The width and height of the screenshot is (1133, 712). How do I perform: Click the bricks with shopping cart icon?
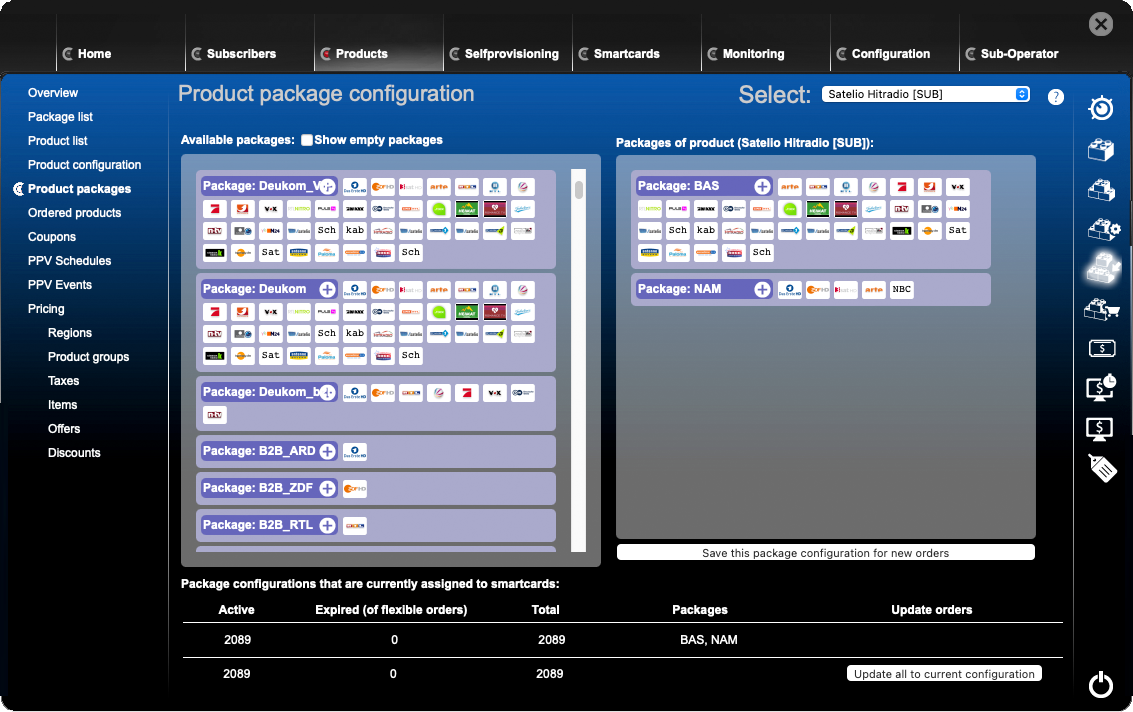coord(1101,309)
